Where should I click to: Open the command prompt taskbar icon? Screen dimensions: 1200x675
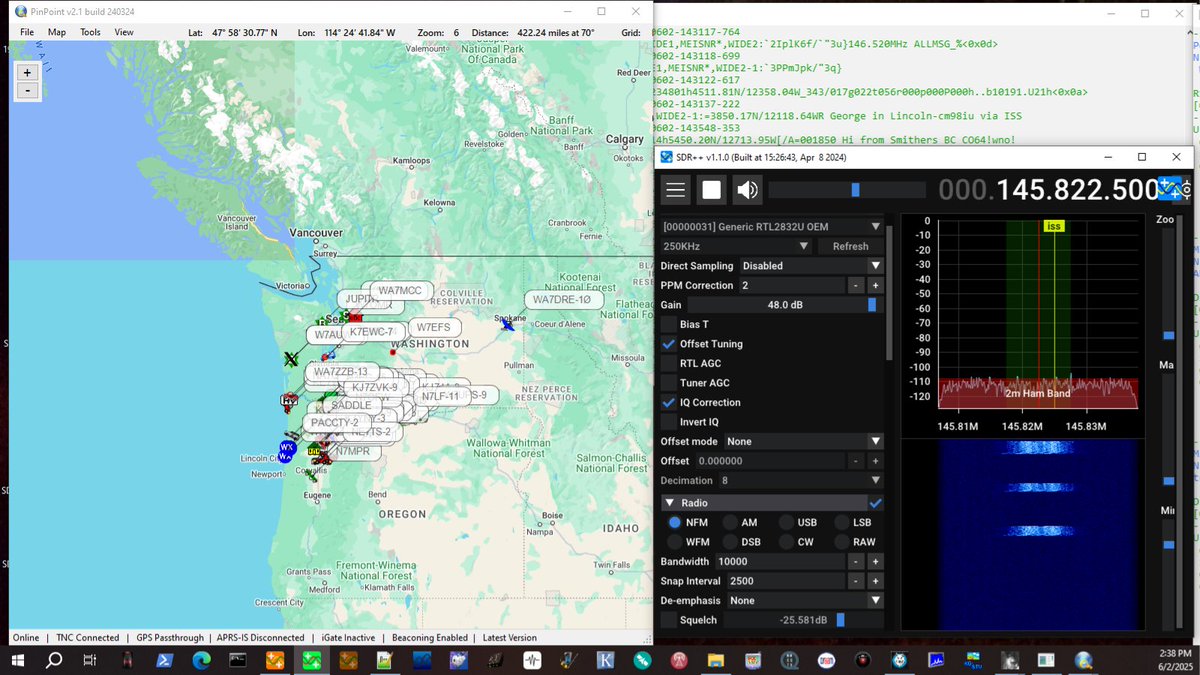(237, 660)
